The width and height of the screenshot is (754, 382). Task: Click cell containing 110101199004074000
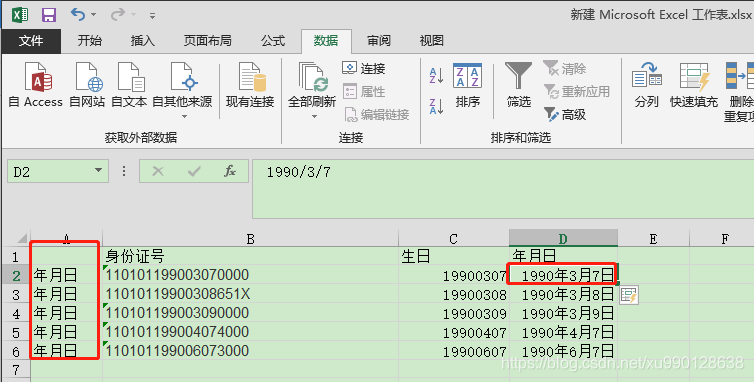pyautogui.click(x=250, y=332)
